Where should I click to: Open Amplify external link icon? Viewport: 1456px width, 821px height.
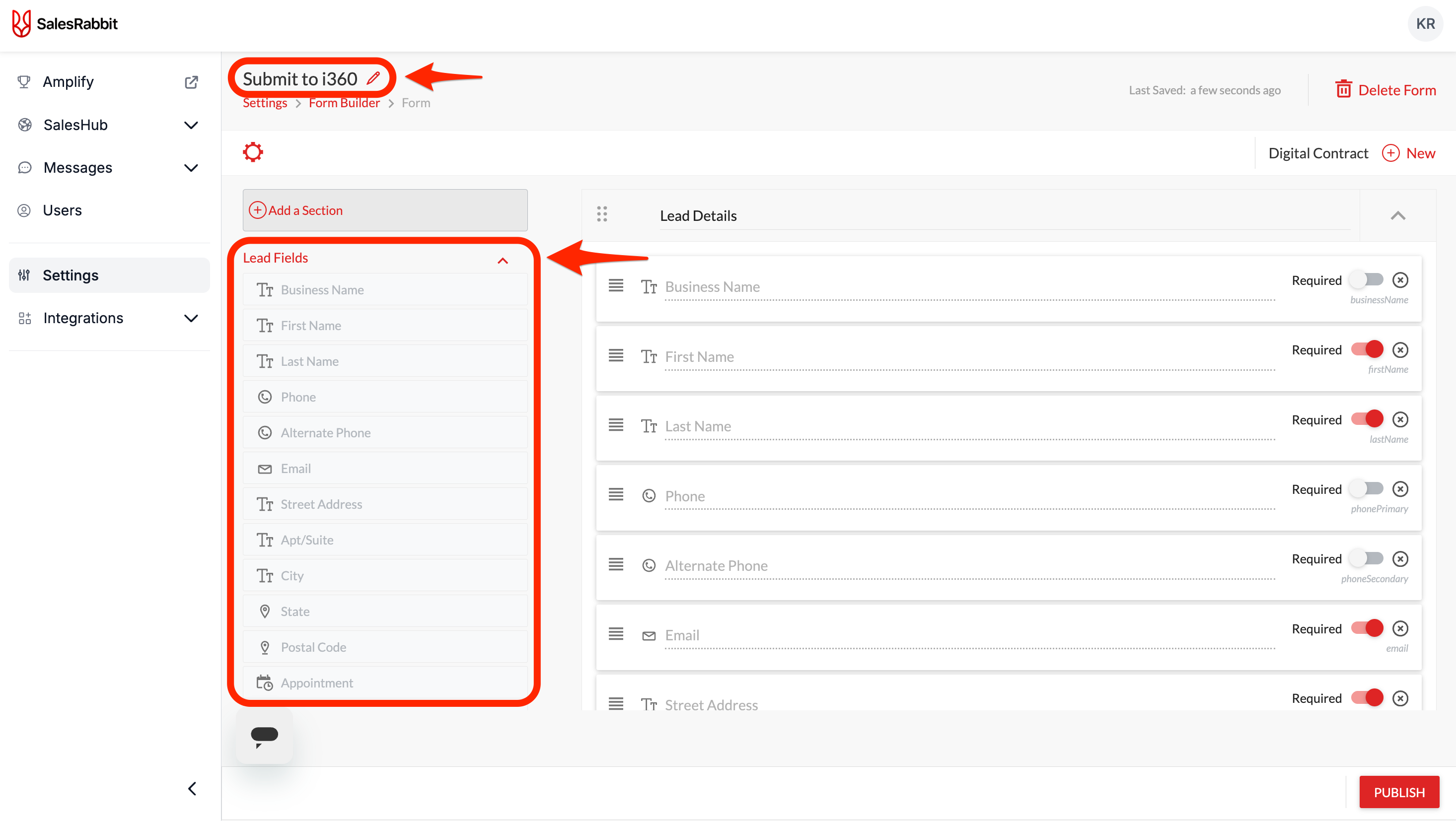click(191, 82)
